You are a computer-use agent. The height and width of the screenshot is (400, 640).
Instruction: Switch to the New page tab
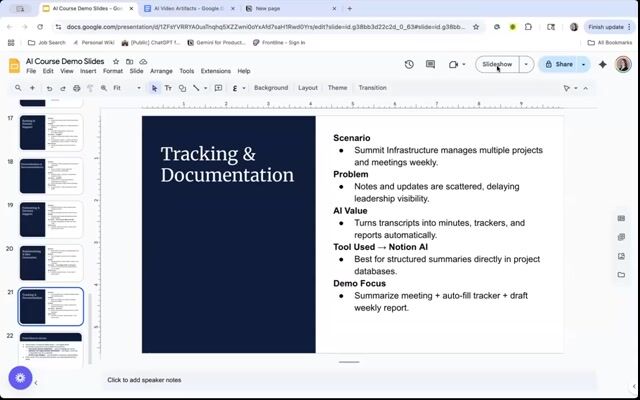click(x=291, y=9)
